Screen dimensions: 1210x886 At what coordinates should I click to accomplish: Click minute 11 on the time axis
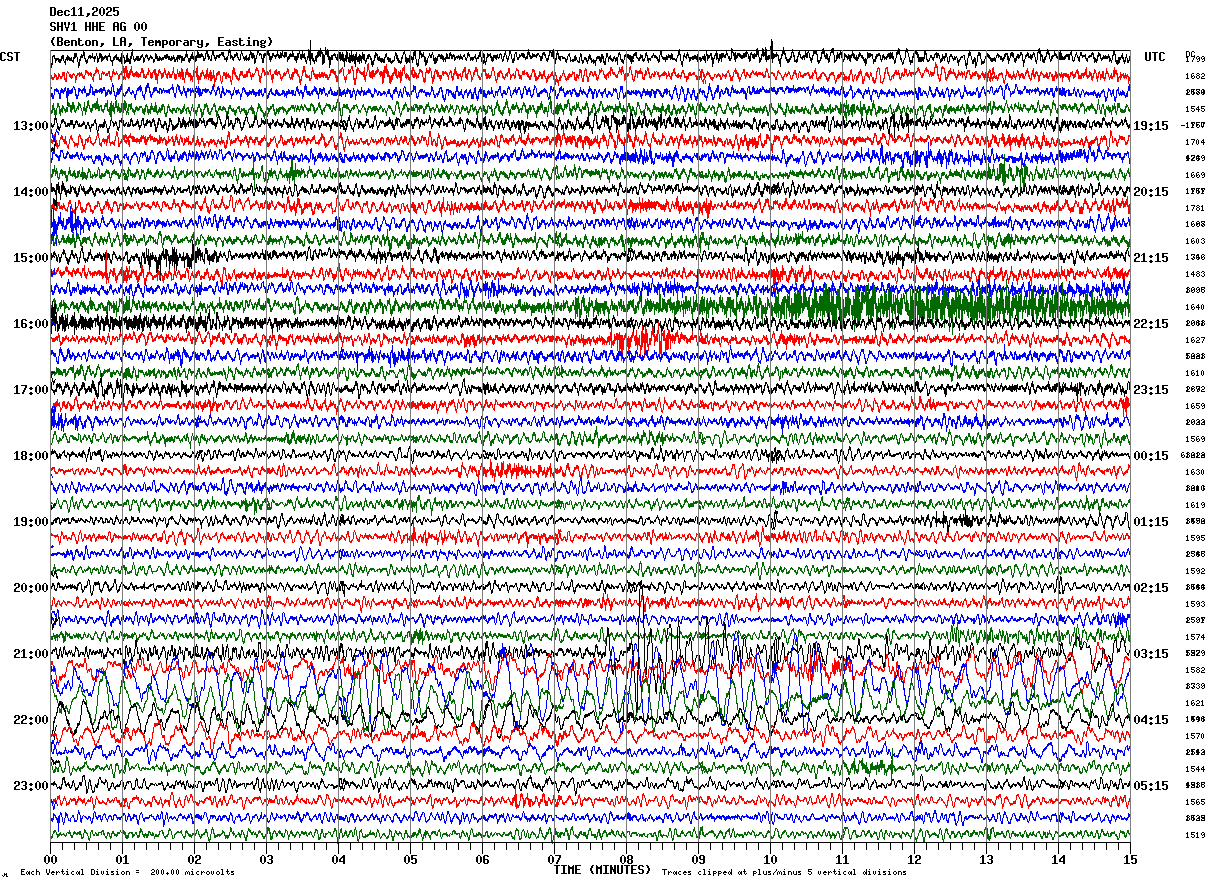(842, 859)
